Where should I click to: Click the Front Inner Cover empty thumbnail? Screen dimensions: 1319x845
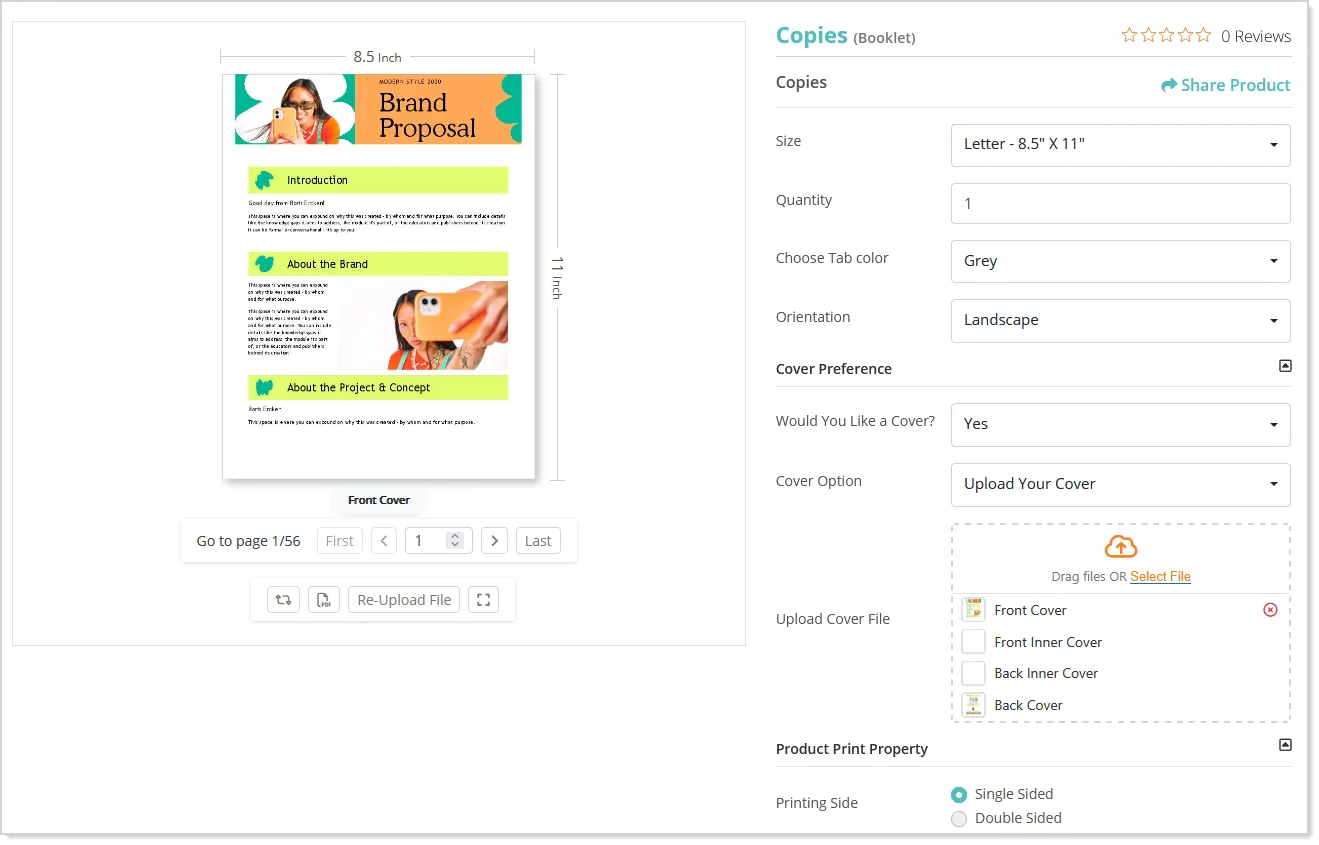(973, 642)
